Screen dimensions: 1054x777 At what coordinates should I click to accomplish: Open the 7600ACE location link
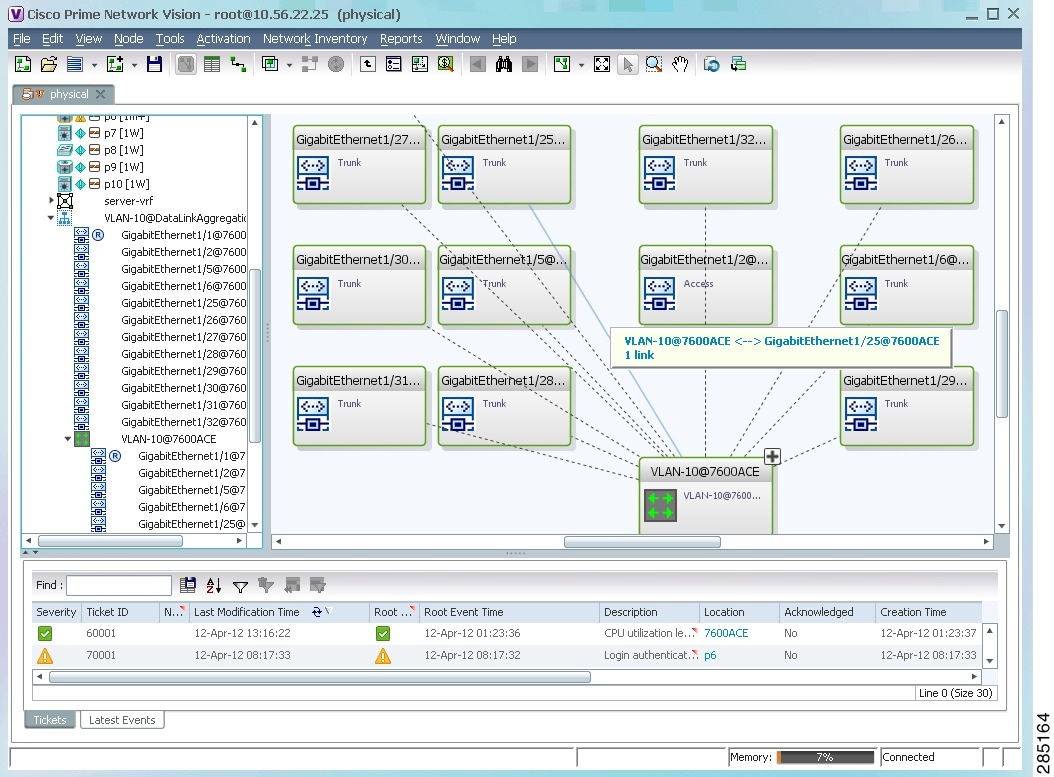click(x=726, y=633)
